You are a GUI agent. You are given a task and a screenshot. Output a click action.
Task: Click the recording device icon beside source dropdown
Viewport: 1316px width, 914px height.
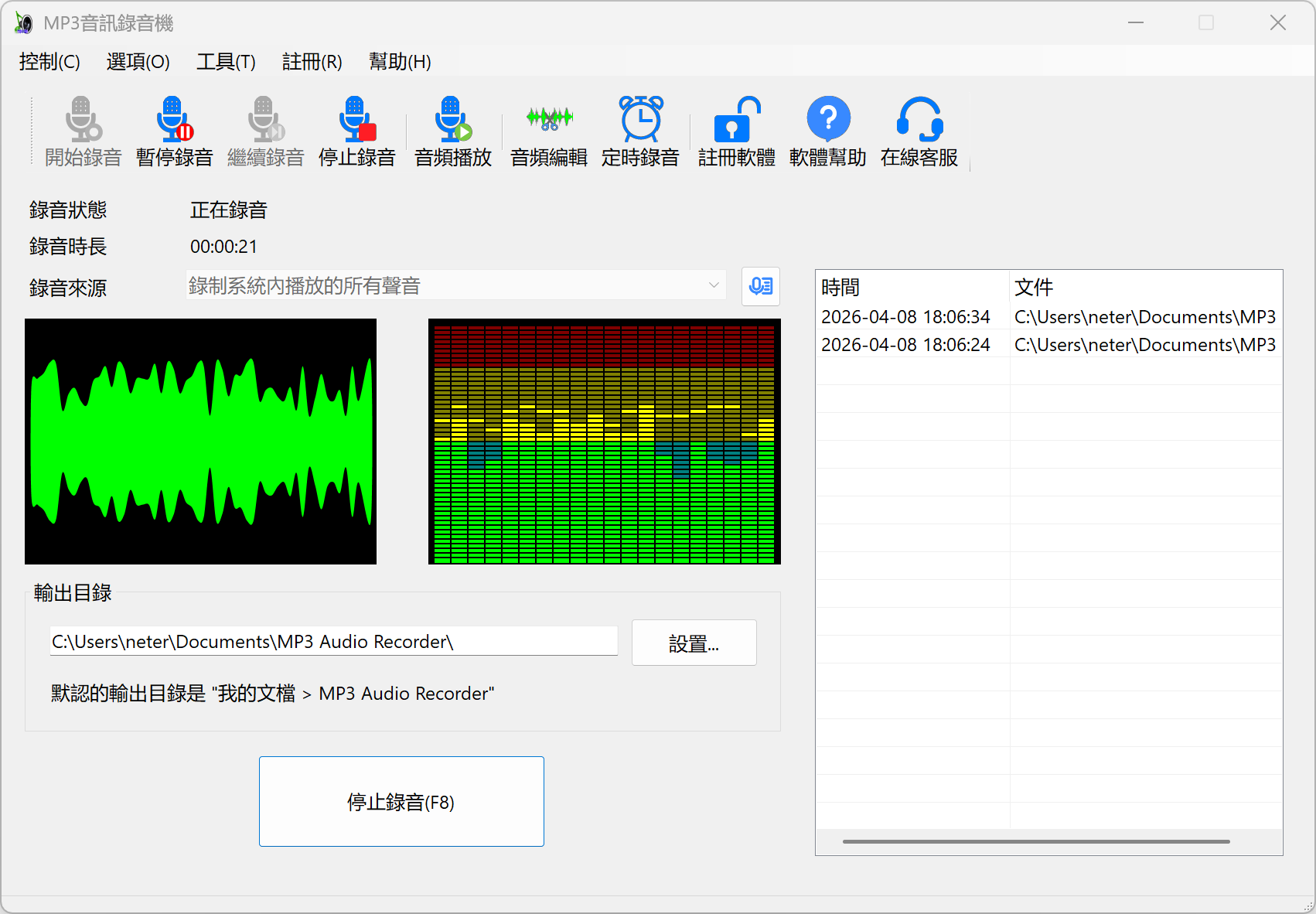click(x=761, y=286)
